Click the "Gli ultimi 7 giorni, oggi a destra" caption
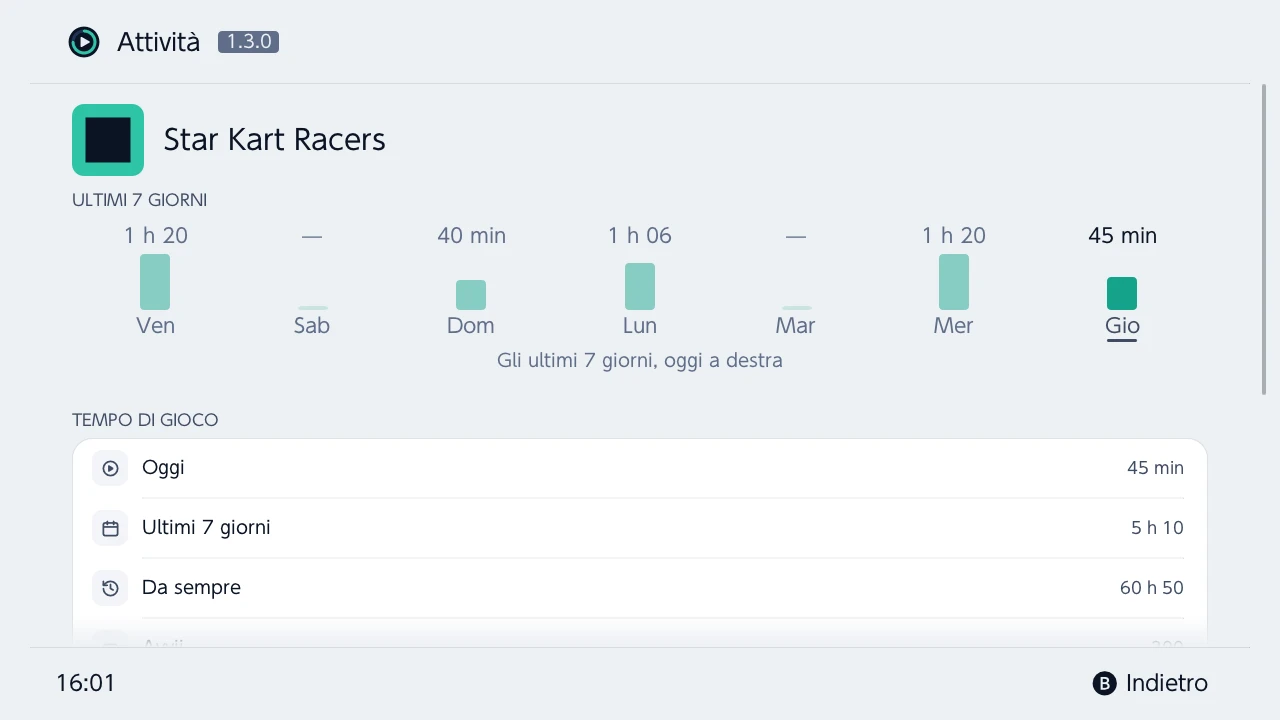The width and height of the screenshot is (1280, 720). coord(640,361)
